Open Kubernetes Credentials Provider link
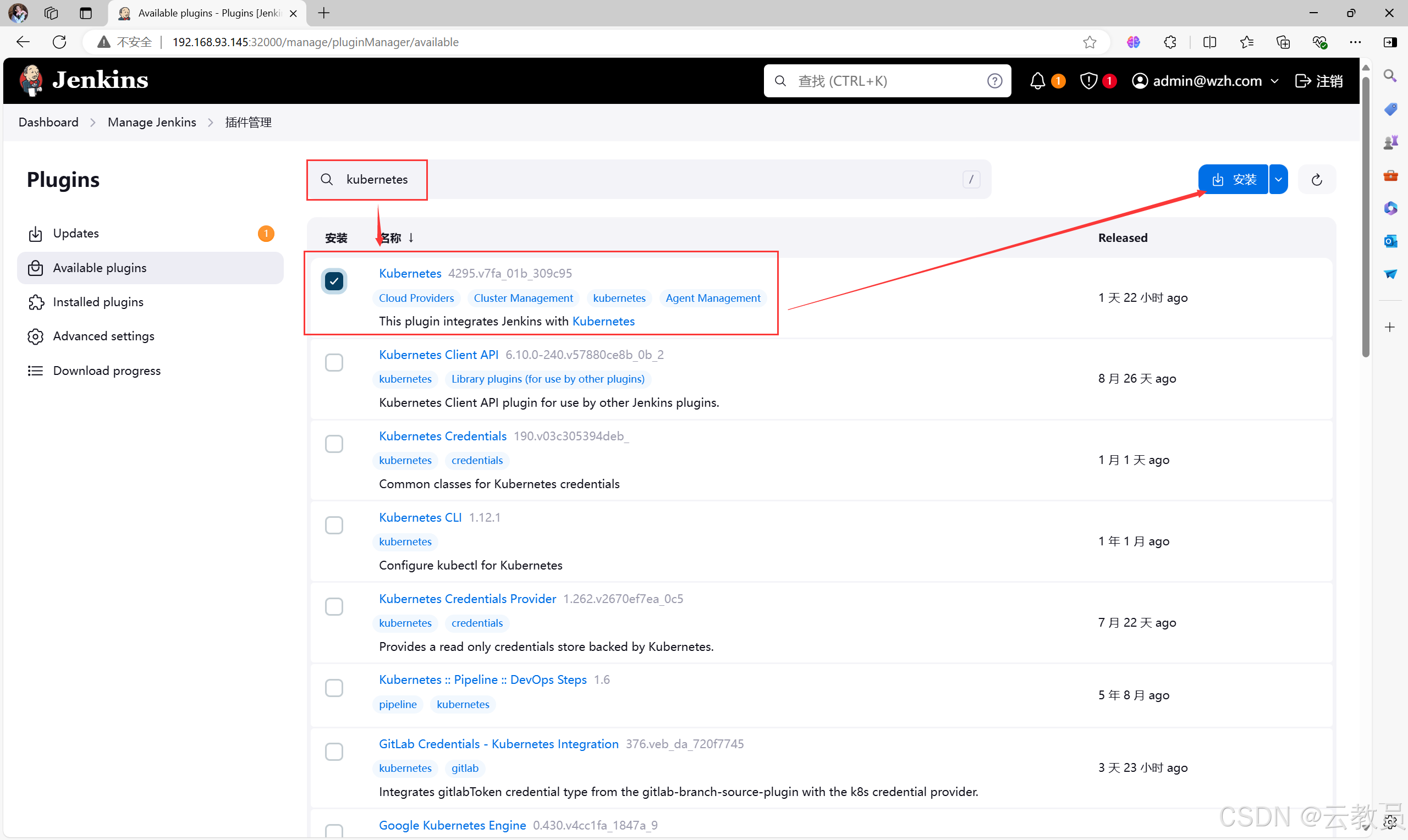The width and height of the screenshot is (1408, 840). click(x=467, y=599)
